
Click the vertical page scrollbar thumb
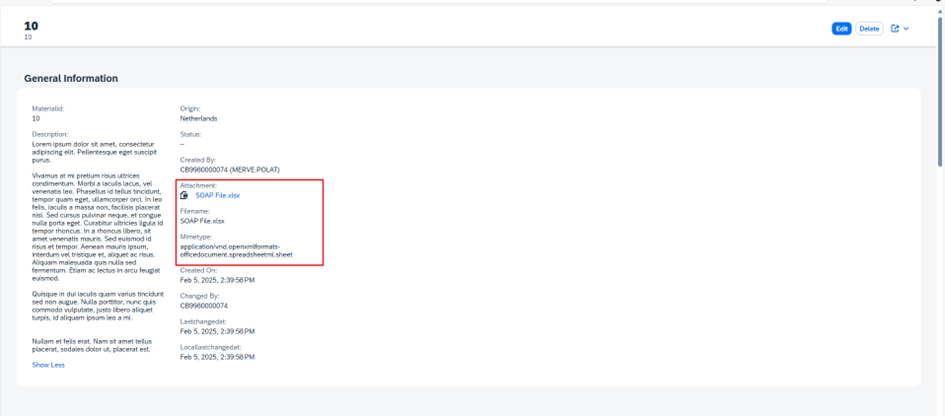(939, 90)
